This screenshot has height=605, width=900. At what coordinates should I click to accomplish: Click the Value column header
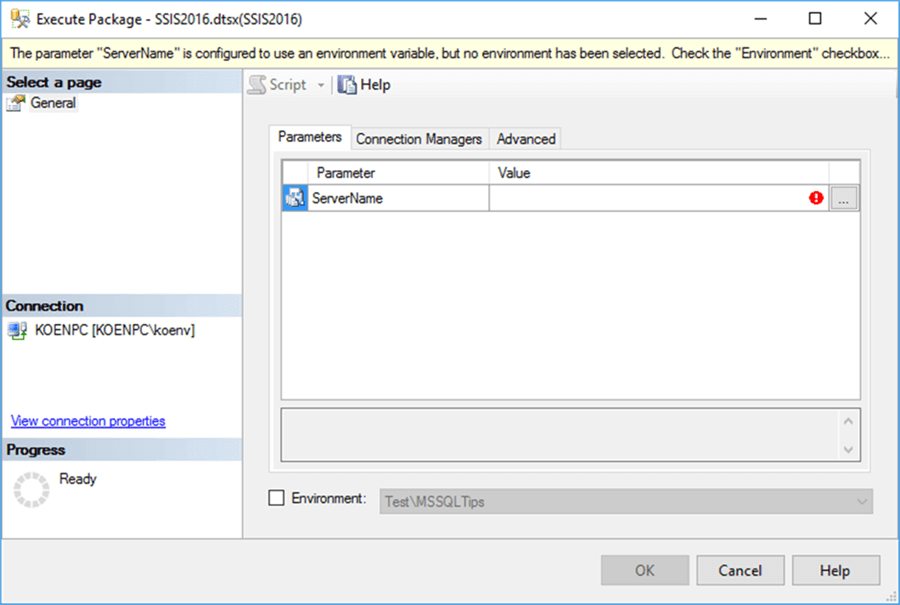click(x=659, y=173)
